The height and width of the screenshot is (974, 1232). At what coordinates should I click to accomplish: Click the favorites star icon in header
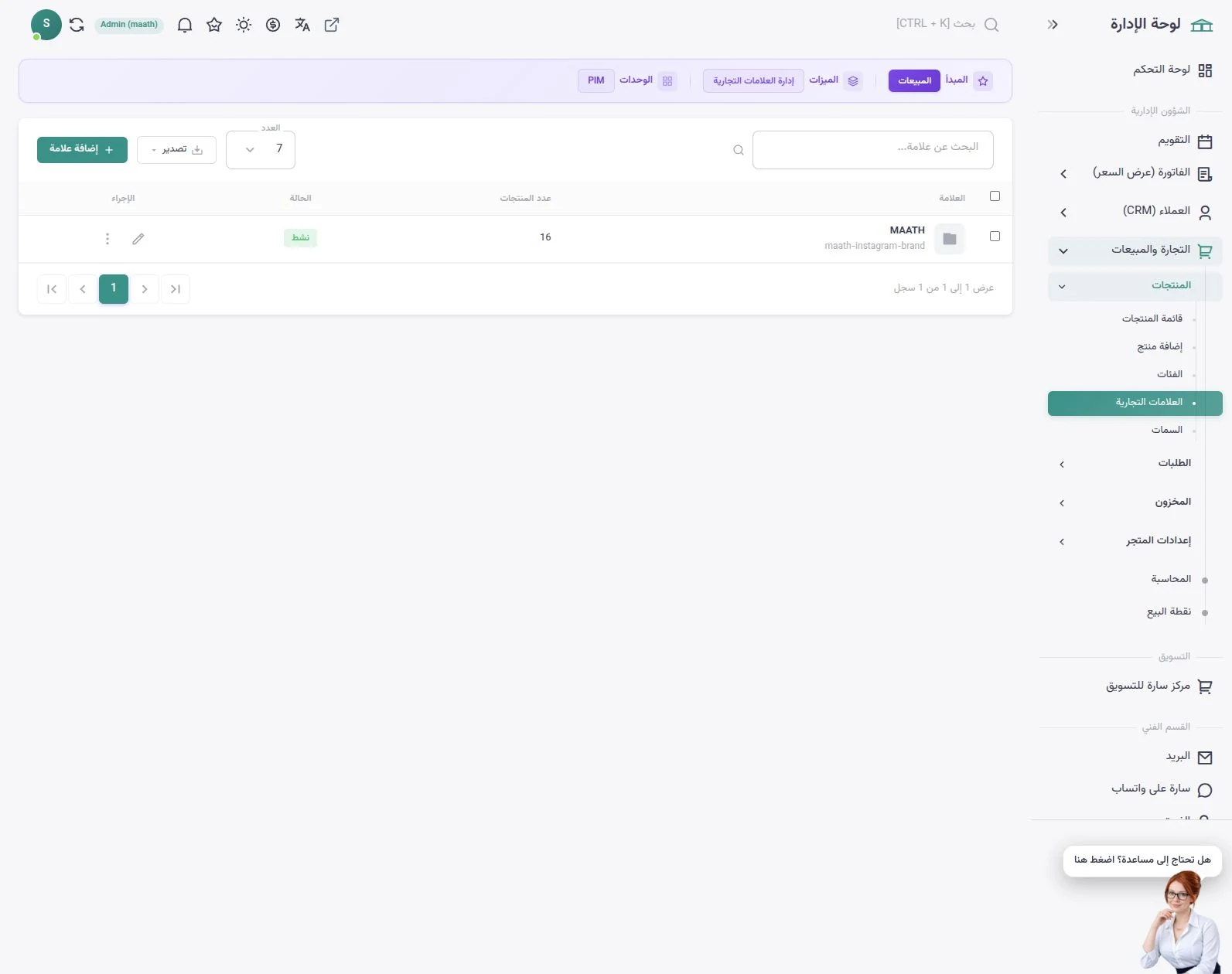tap(214, 25)
